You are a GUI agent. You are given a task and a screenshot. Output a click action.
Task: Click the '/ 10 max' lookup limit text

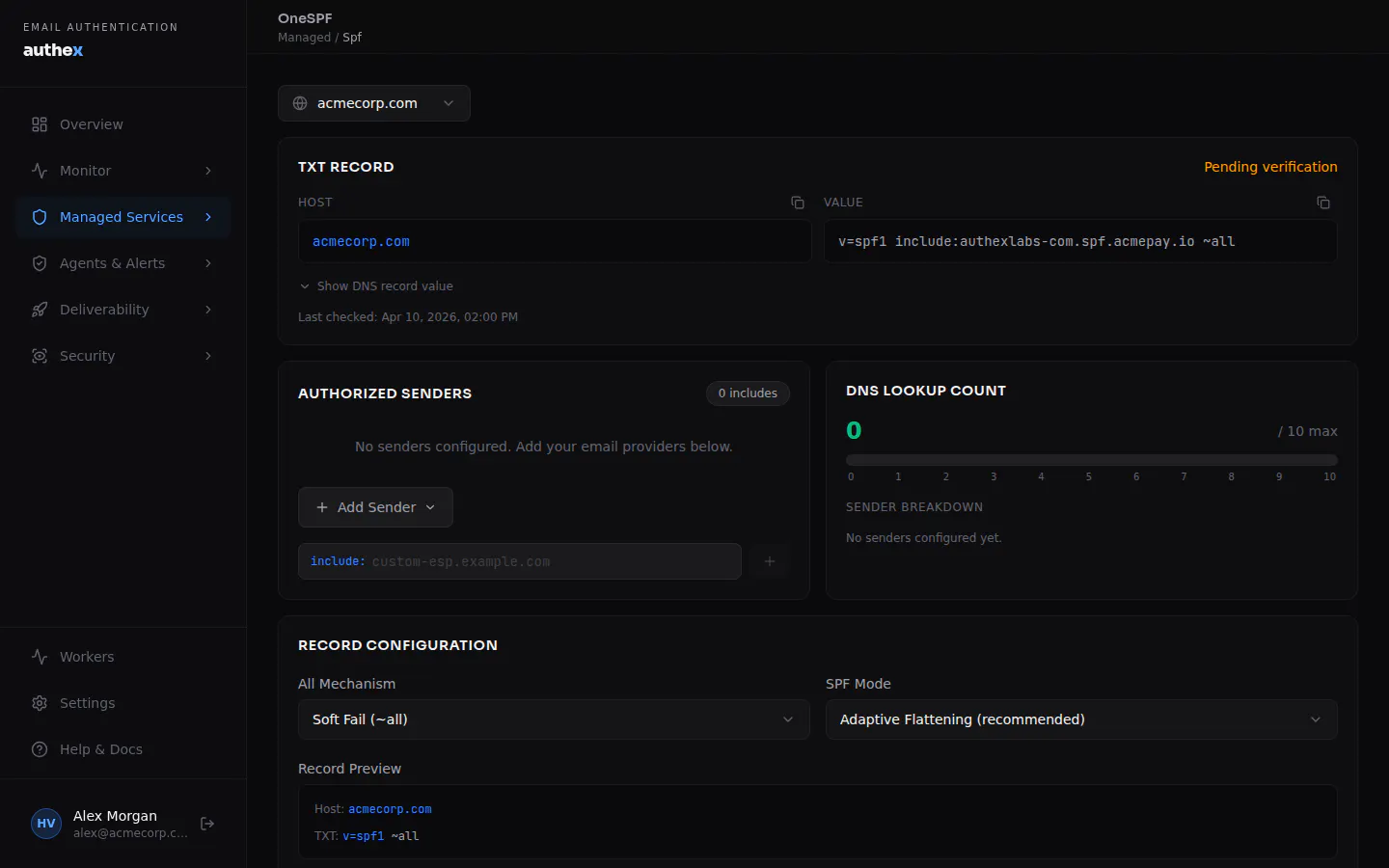point(1307,431)
